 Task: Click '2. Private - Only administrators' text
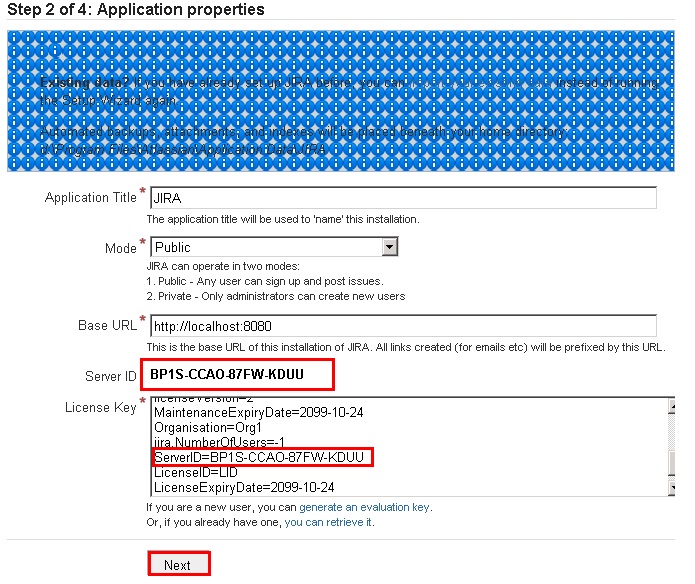(276, 296)
